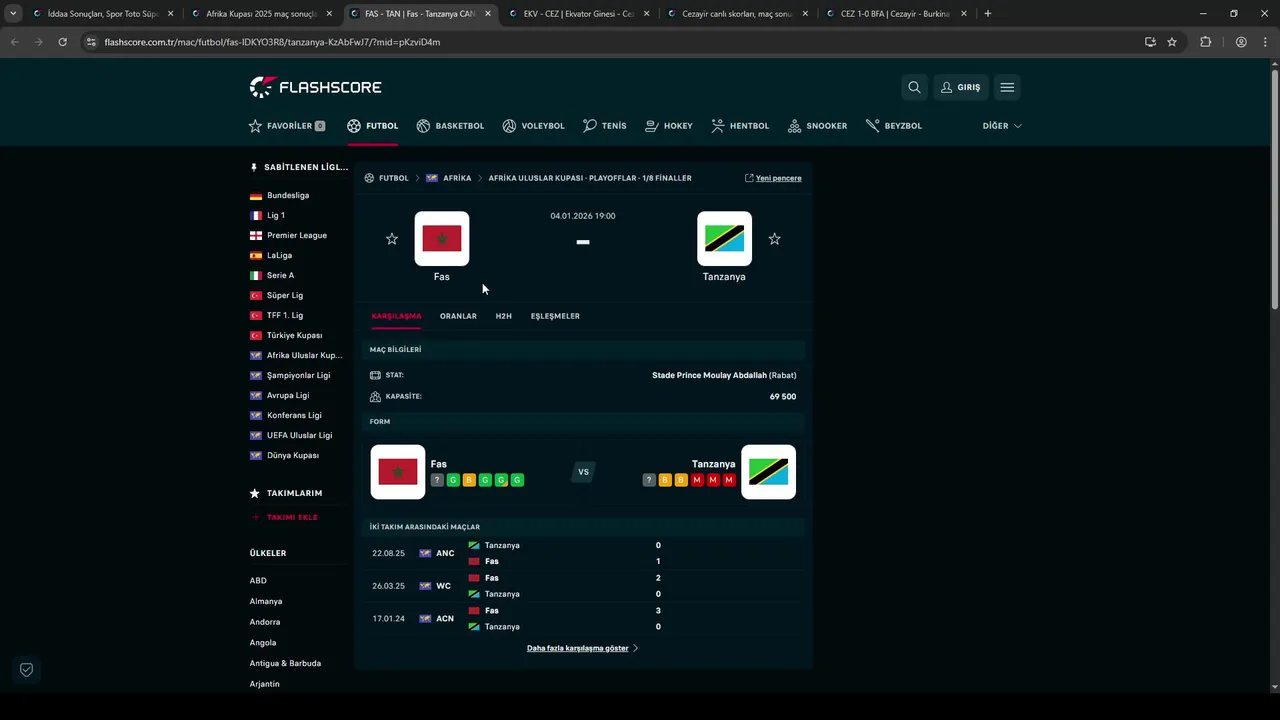This screenshot has height=720, width=1280.
Task: Select the Tenis sport tab
Action: 605,126
